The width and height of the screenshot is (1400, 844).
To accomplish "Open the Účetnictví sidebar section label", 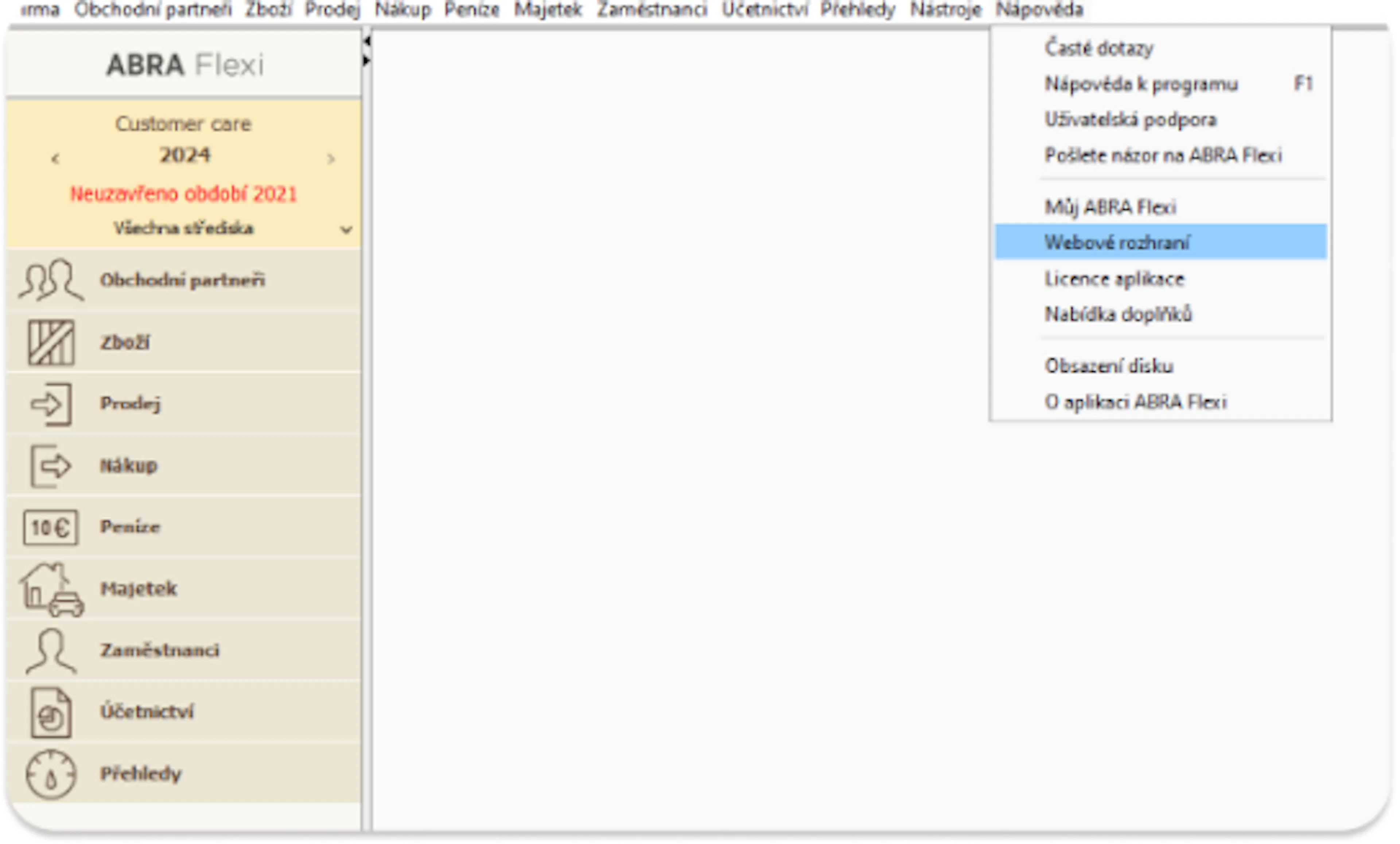I will 147,712.
